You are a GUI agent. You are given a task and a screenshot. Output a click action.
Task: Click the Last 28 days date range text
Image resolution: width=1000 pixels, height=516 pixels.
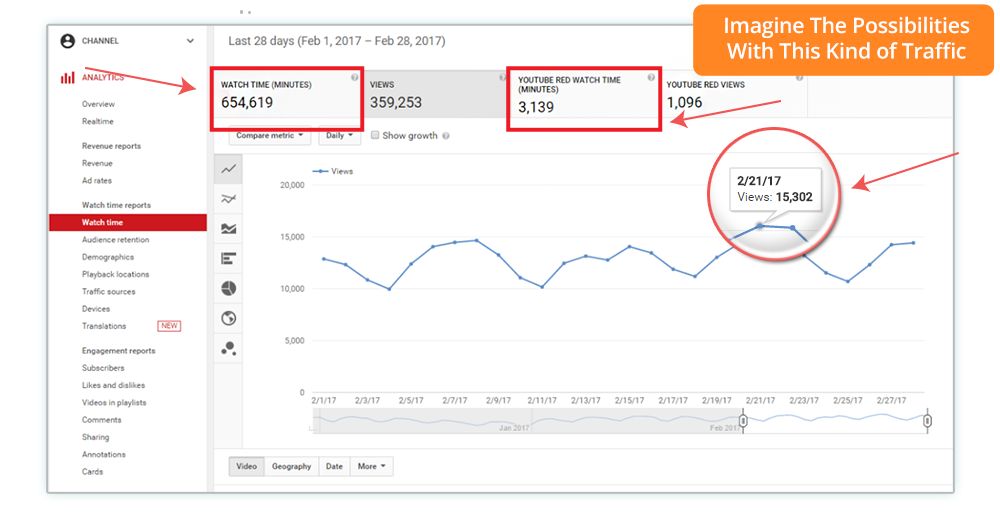tap(337, 41)
